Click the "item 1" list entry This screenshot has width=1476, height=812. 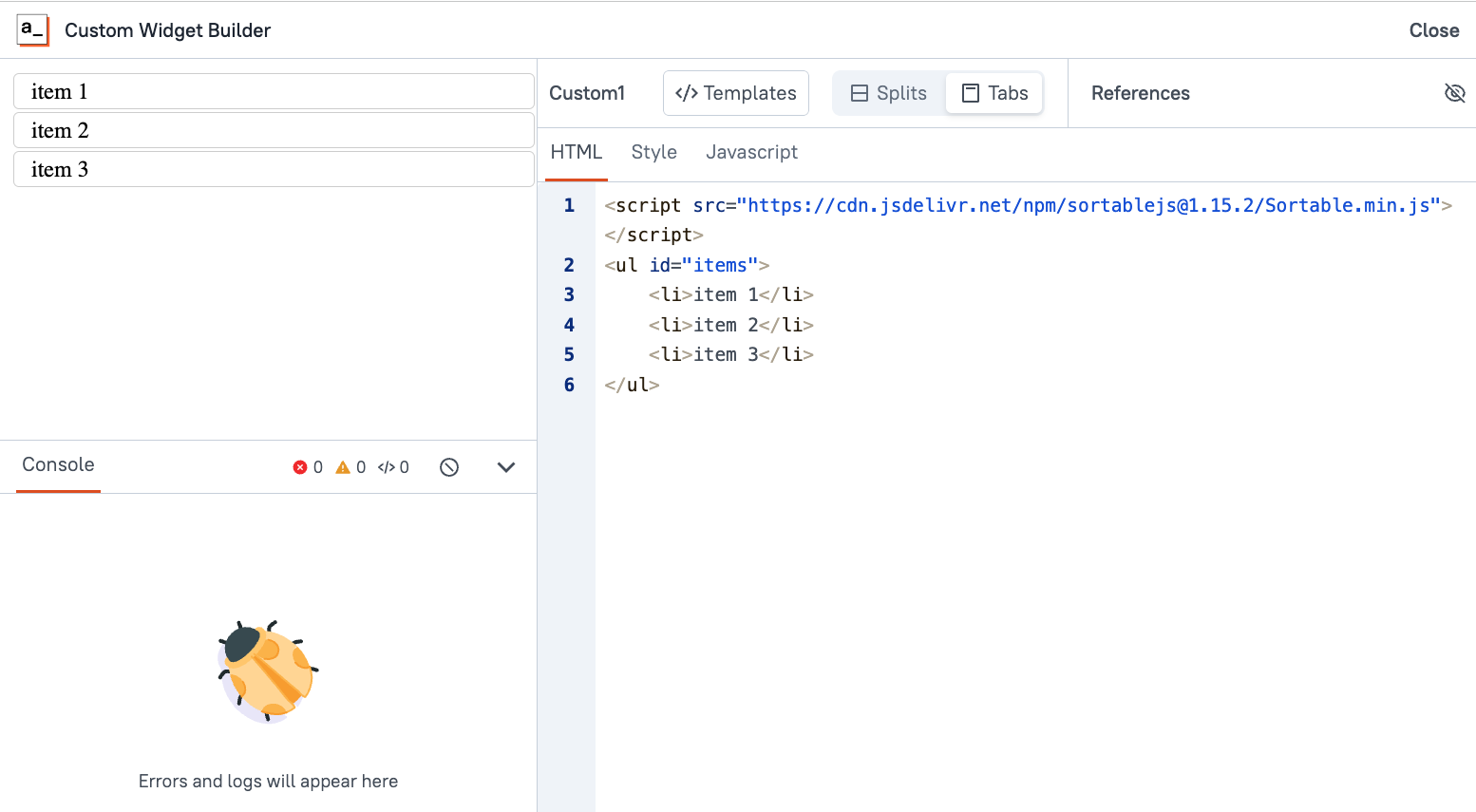point(274,91)
